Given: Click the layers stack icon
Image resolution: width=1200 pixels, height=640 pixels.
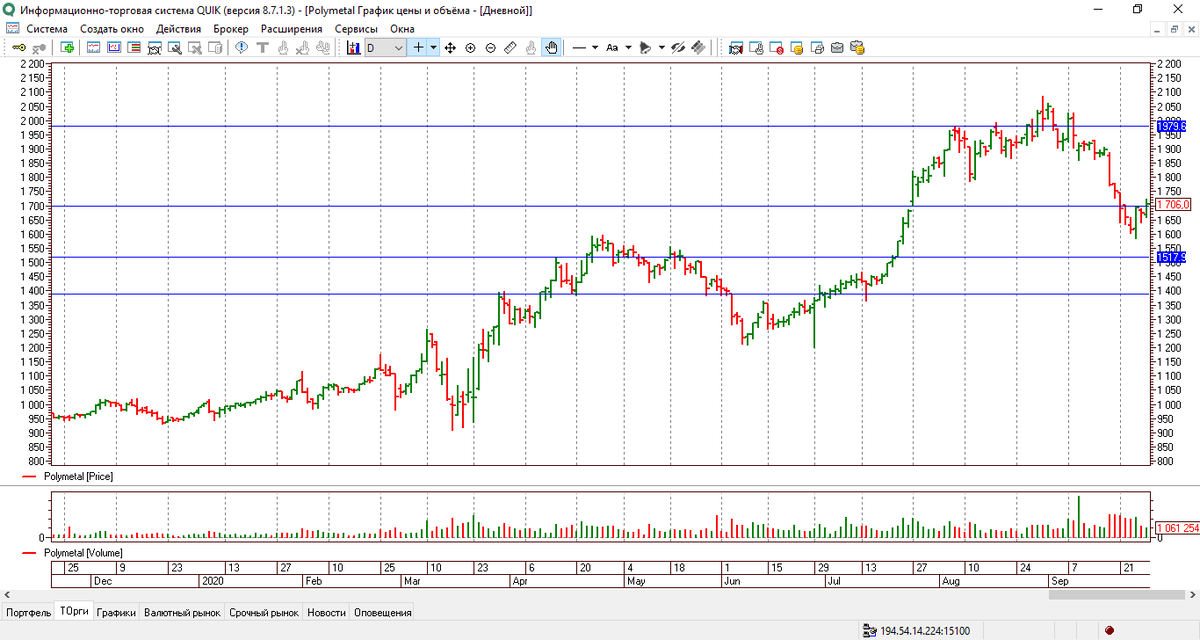Looking at the screenshot, I should tap(699, 47).
